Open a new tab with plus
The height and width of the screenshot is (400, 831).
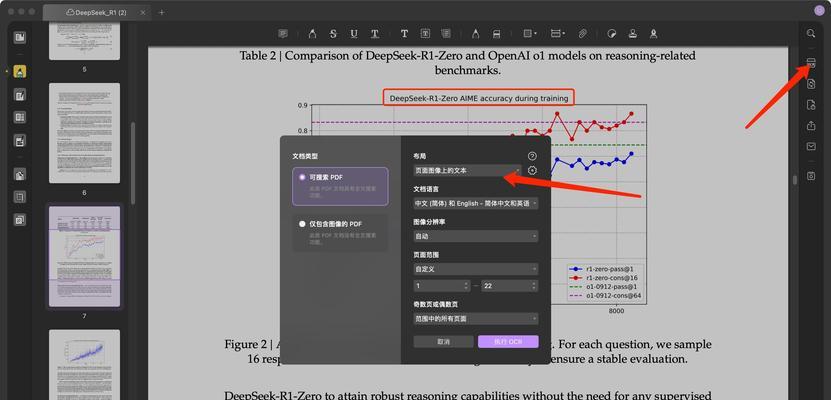[162, 12]
